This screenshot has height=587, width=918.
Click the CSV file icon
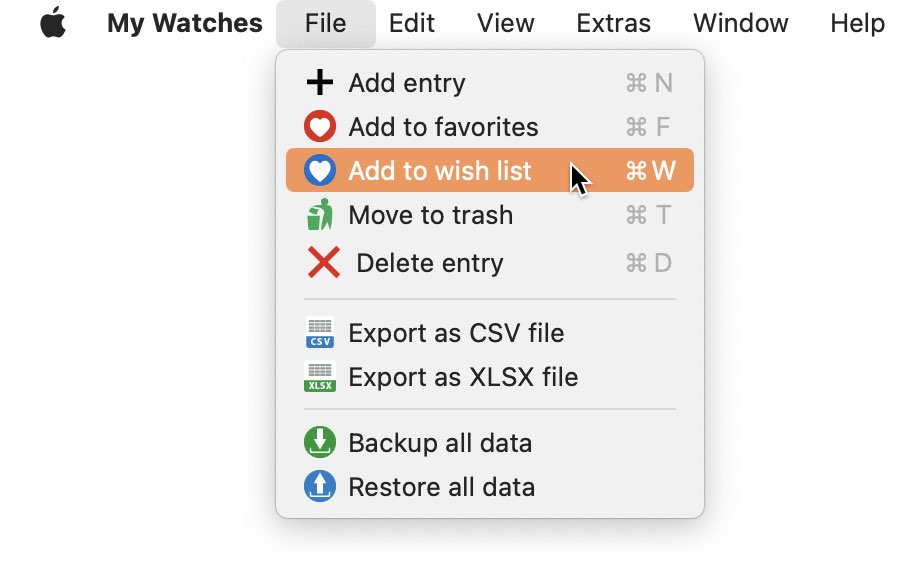point(320,332)
